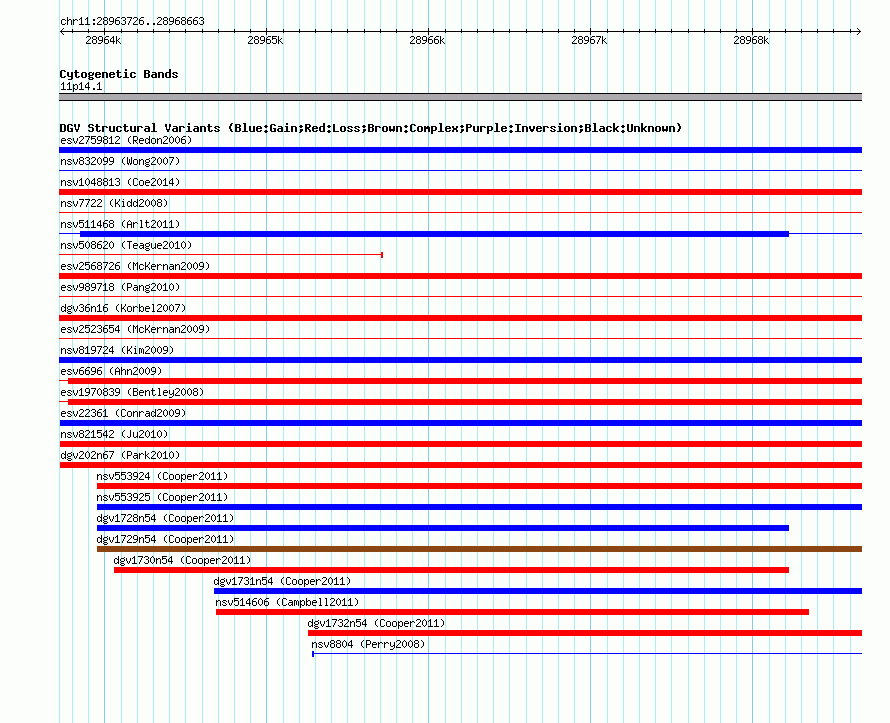Select the dgv1732n54 (Cooper2011) label
Screen dimensions: 890x723
tap(376, 623)
